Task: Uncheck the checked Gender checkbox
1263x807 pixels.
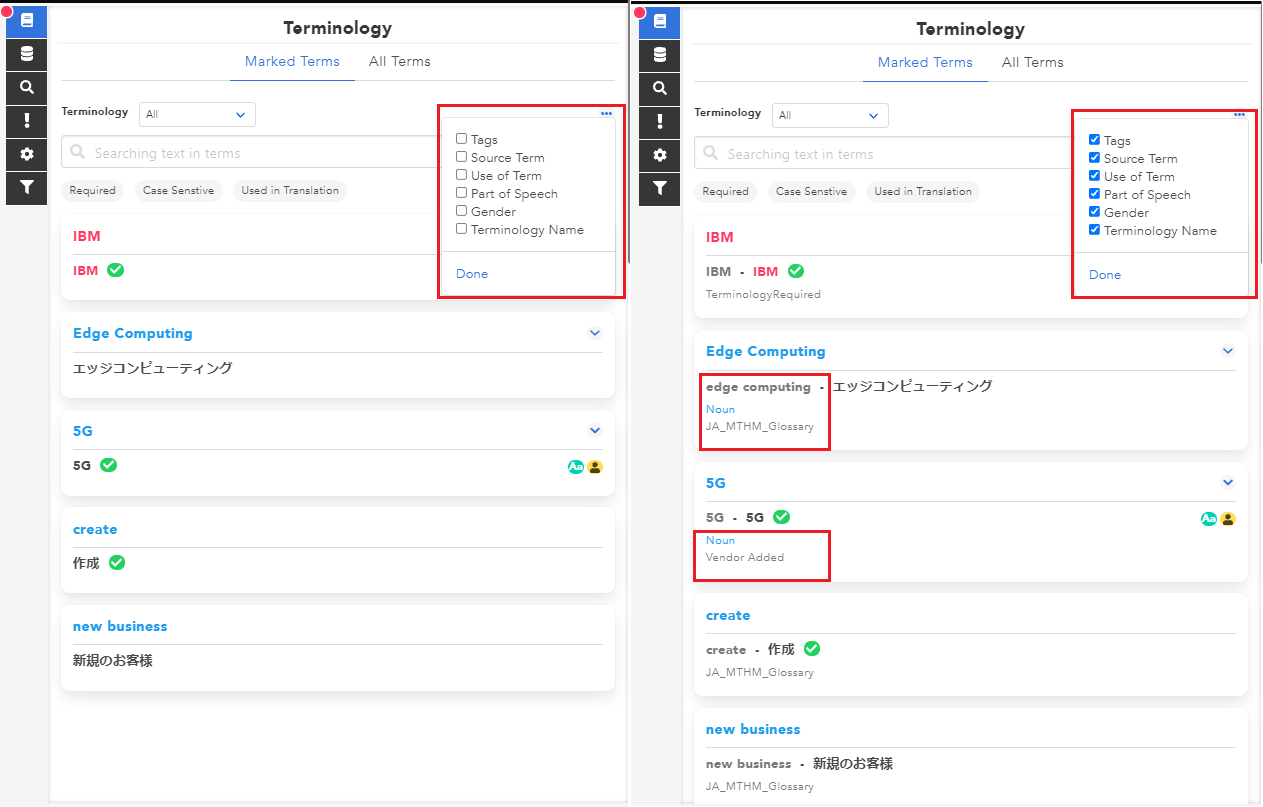Action: coord(1095,212)
